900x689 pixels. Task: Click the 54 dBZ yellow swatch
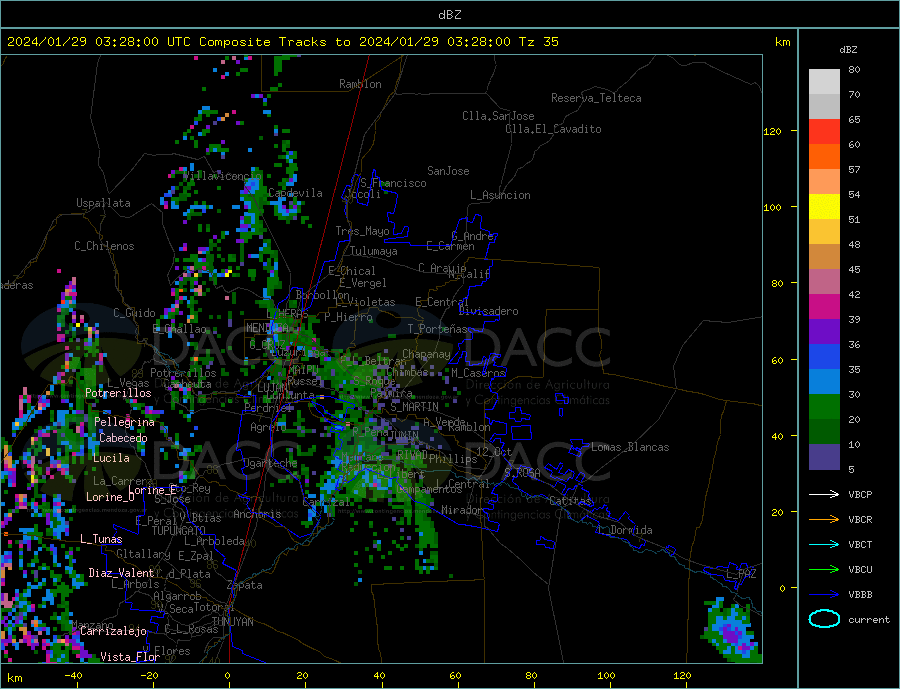pyautogui.click(x=824, y=207)
